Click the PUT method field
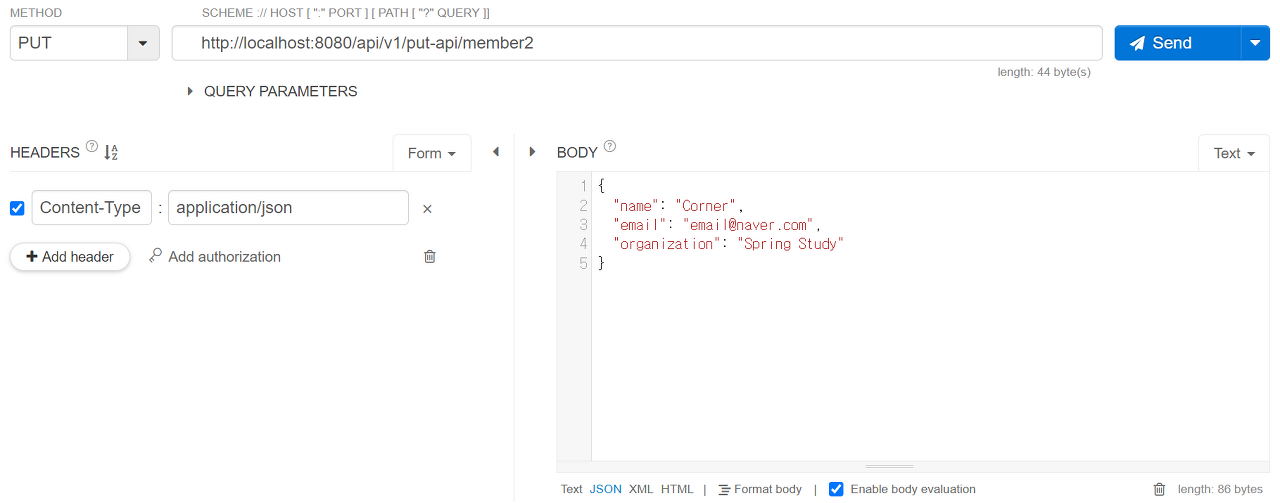The width and height of the screenshot is (1280, 503). (69, 43)
